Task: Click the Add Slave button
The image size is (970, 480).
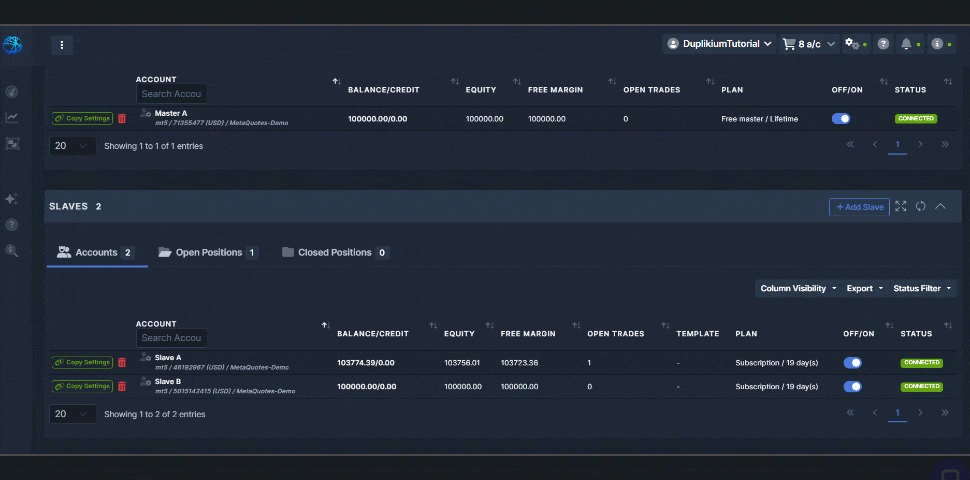Action: 859,207
